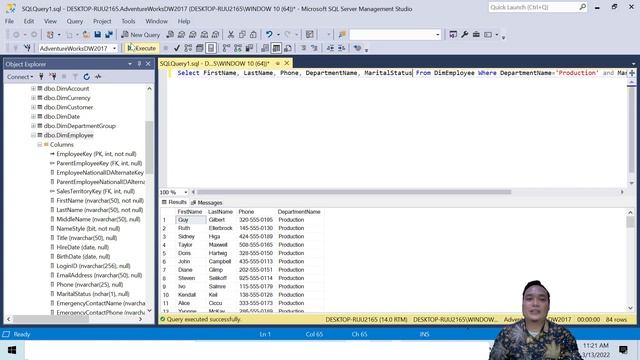This screenshot has height=360, width=640.
Task: Click the Save file icon in toolbar
Action: coord(98,35)
